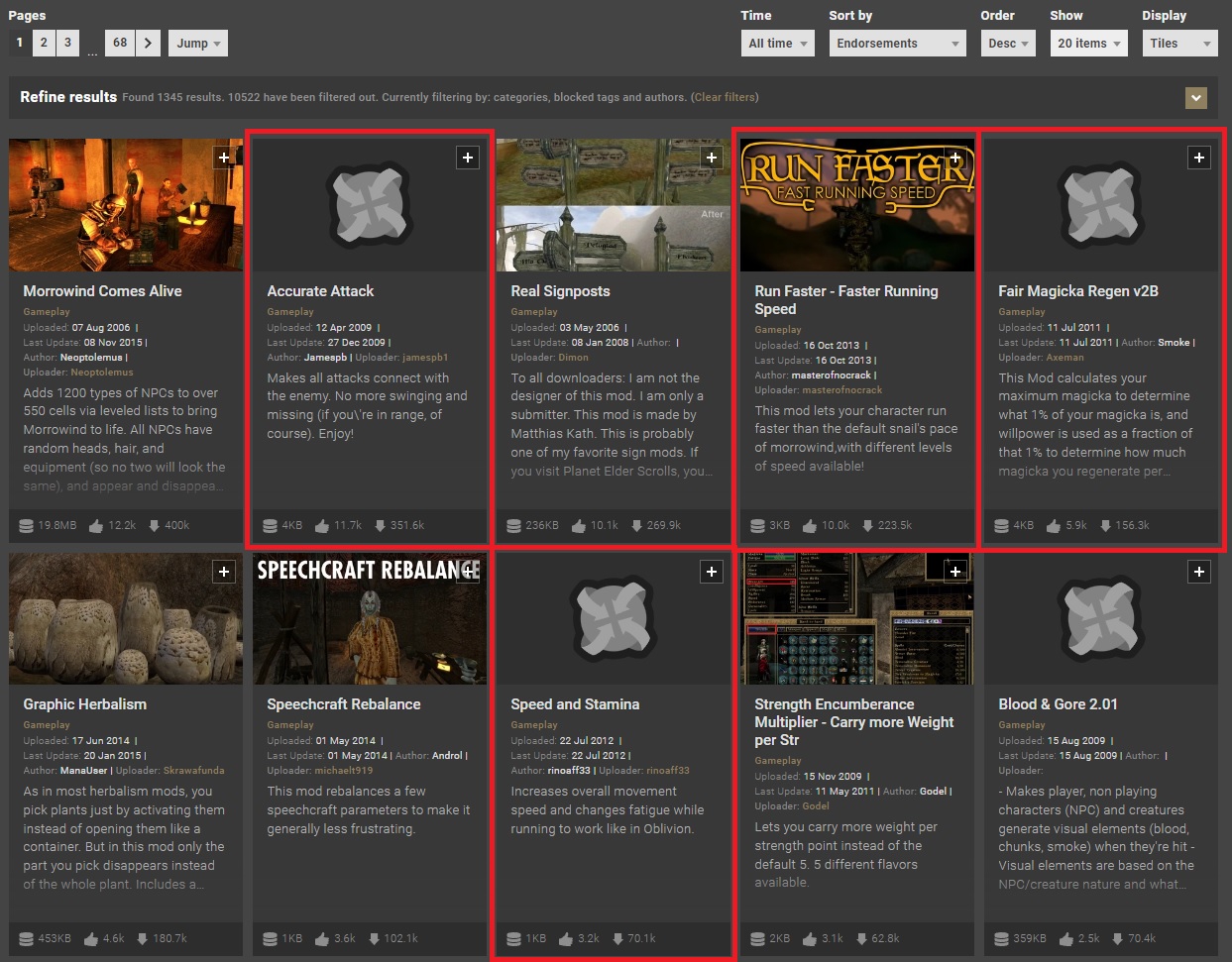Click endorsements thumbs-up icon on Speechcraft Rebalance

pyautogui.click(x=322, y=938)
